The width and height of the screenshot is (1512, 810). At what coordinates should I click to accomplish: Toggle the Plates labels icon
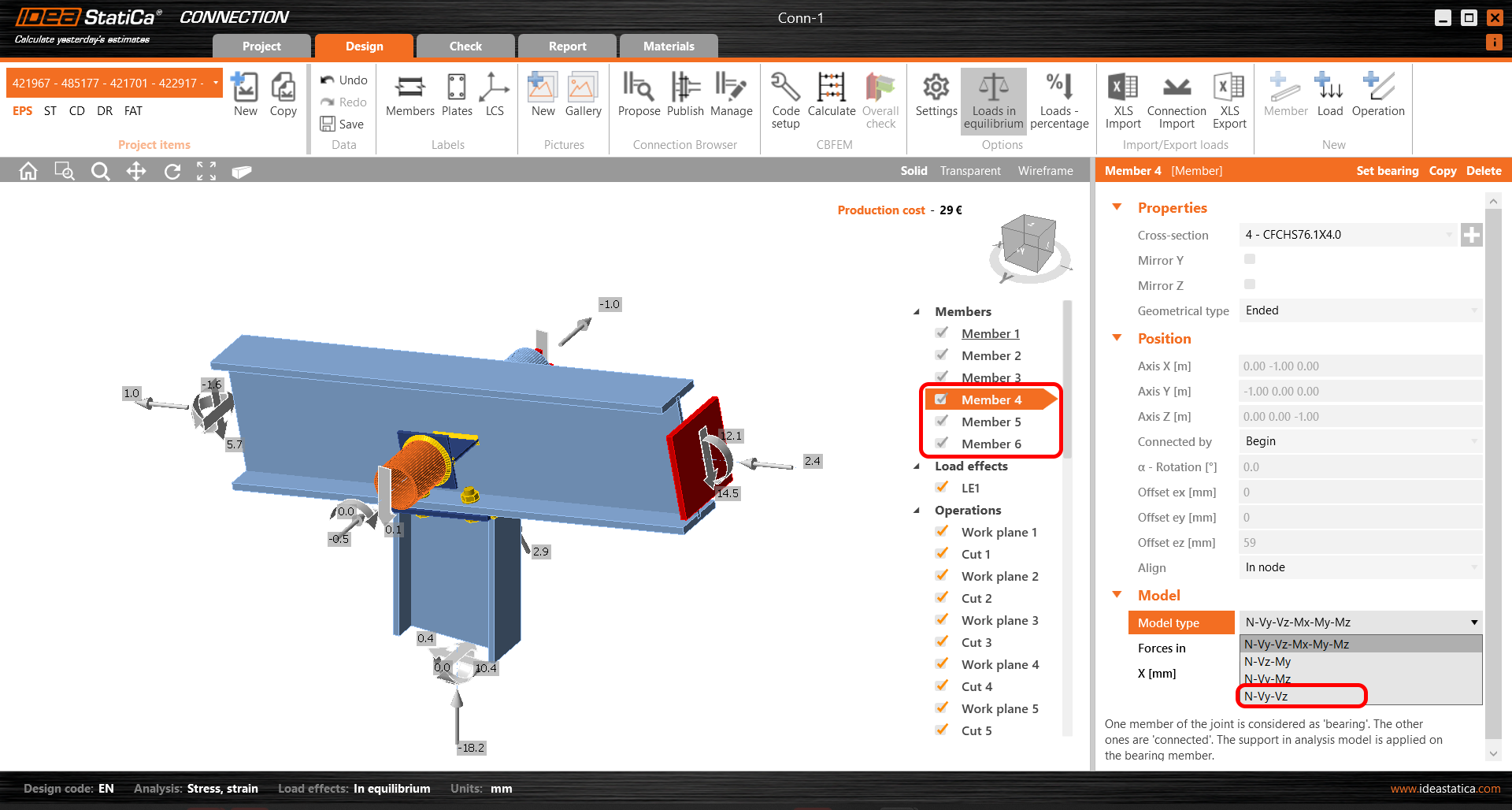tap(457, 96)
